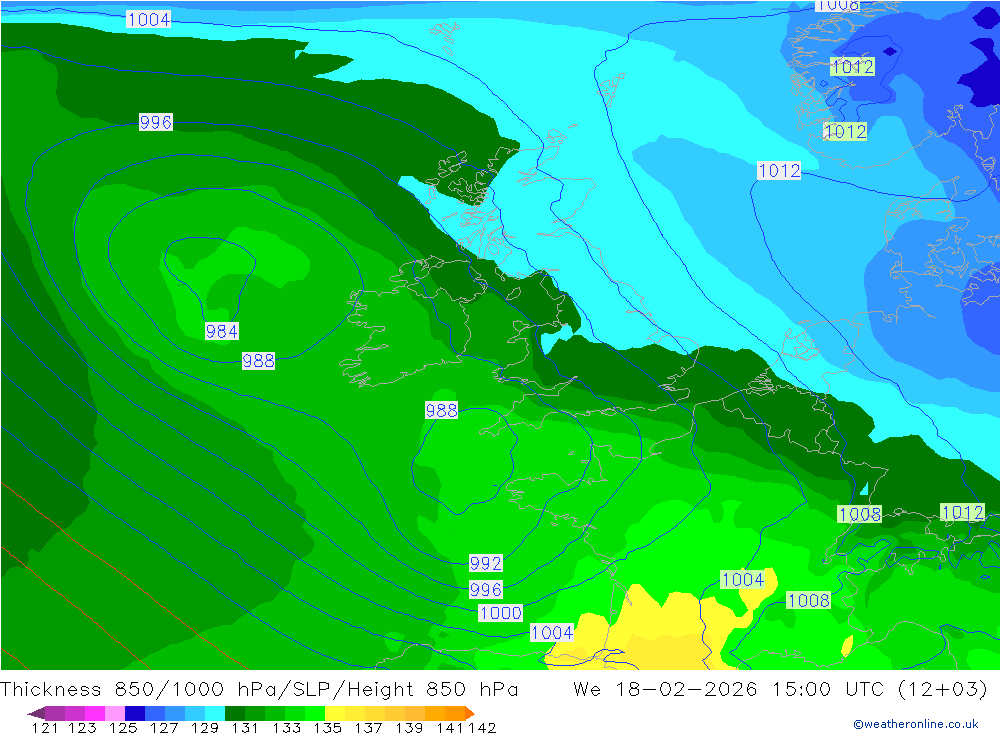
Task: Click legend value 121
Action: click(x=45, y=728)
